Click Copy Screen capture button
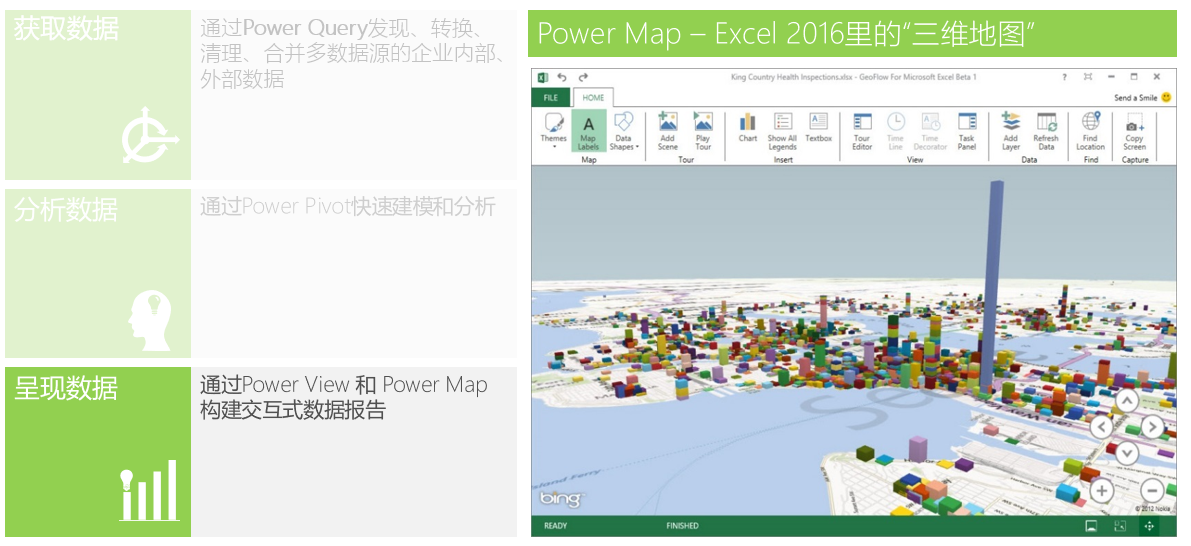This screenshot has height=546, width=1191. [x=1134, y=130]
